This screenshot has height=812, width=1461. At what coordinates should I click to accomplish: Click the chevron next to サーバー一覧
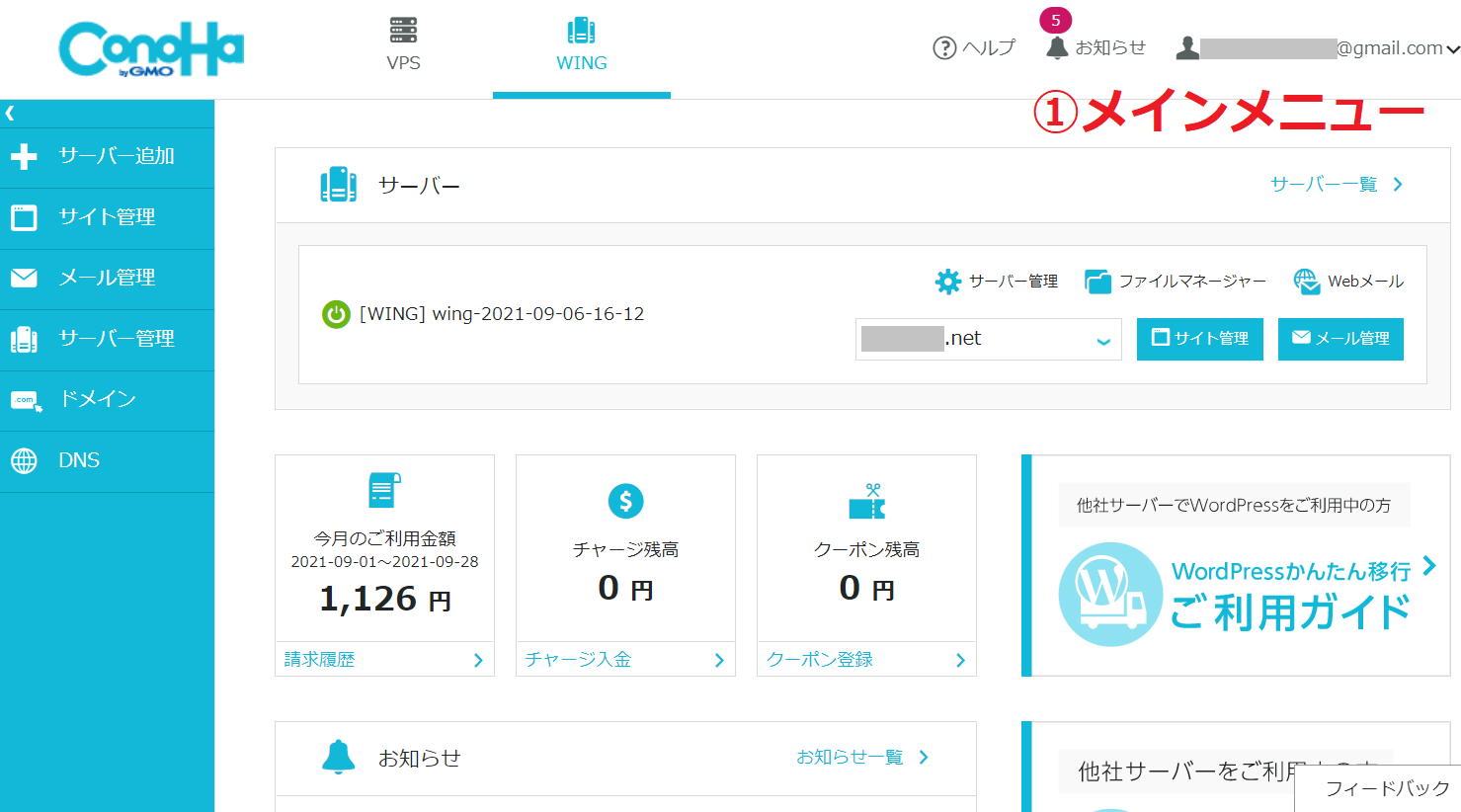1397,184
